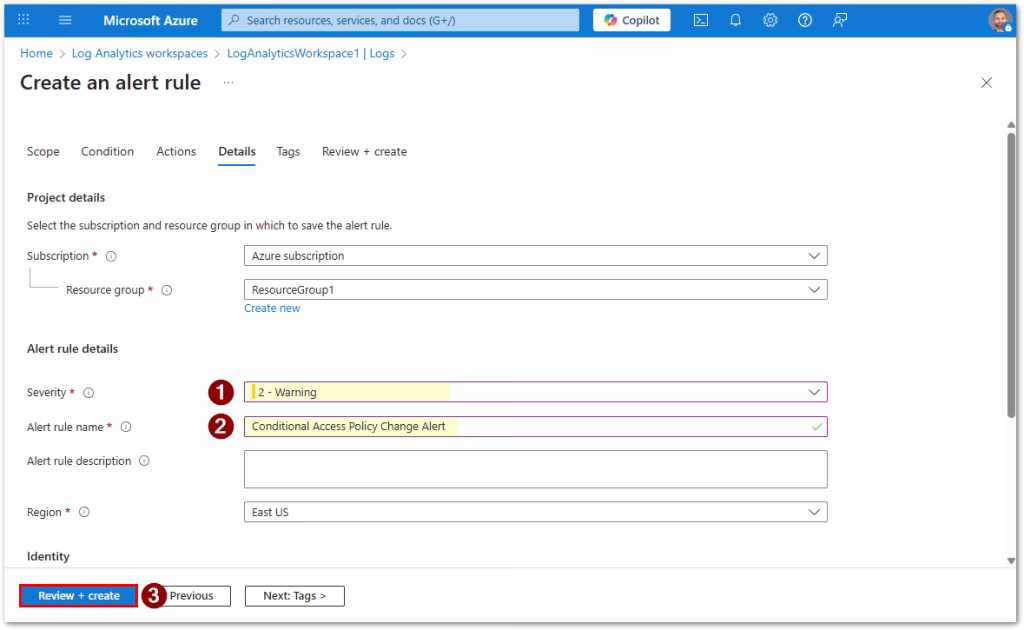
Task: Open the Azure portal hamburger menu
Action: pos(65,20)
